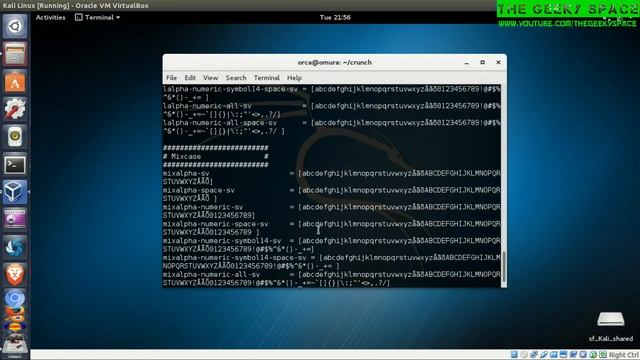Click VirtualBox display monitor status icon
The image size is (640, 360).
563,355
